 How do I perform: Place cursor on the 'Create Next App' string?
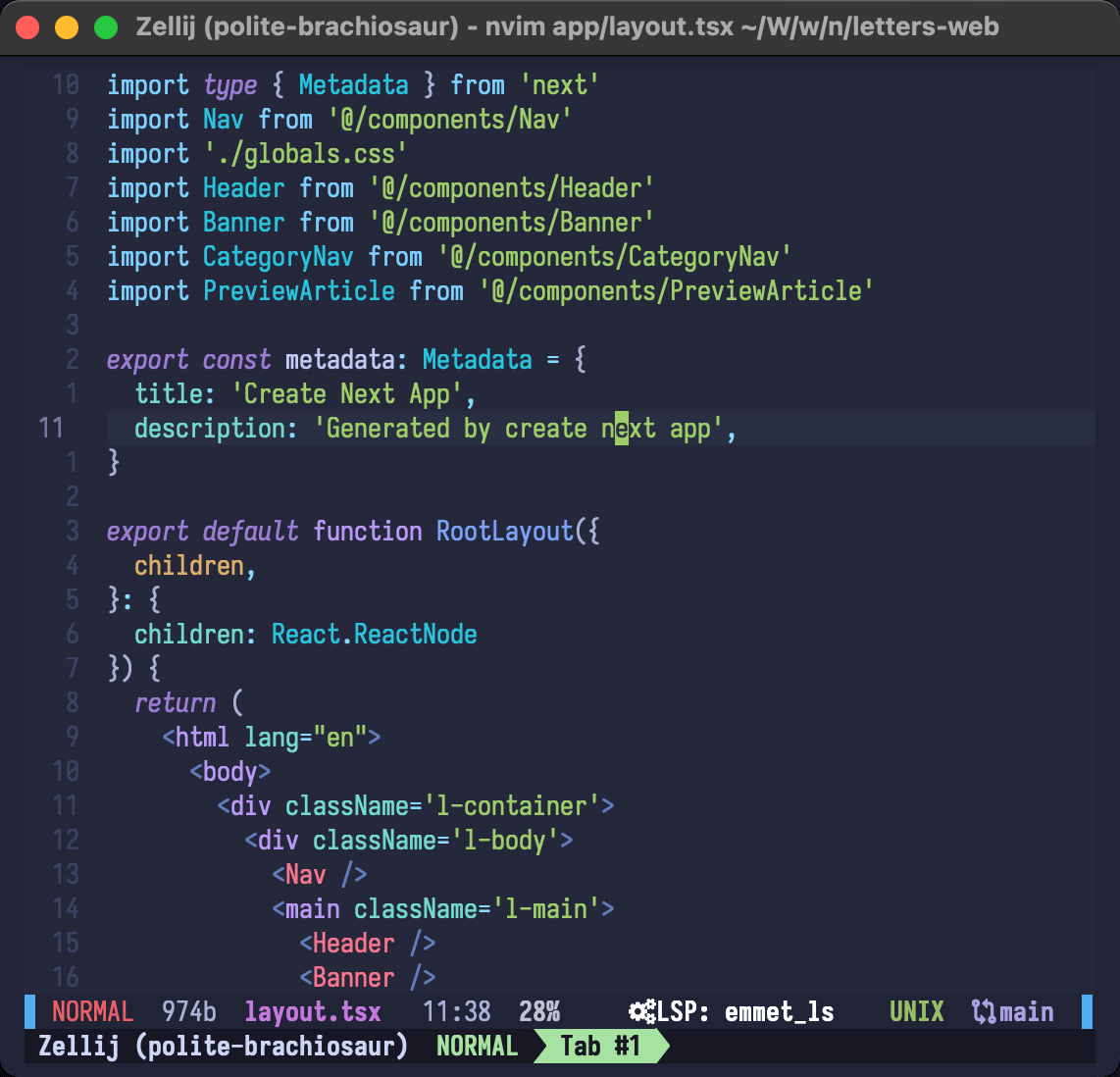pos(347,394)
